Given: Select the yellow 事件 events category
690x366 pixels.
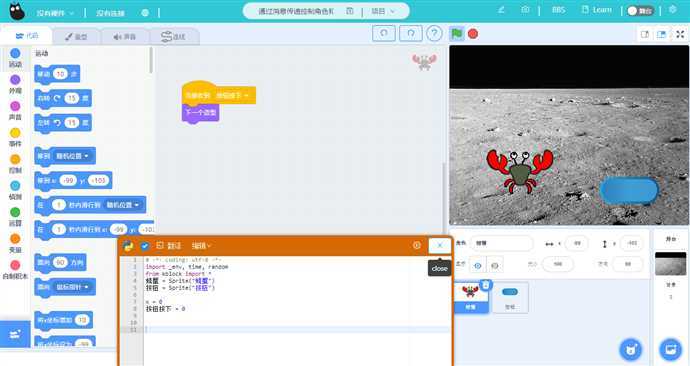Looking at the screenshot, I should click(x=15, y=137).
